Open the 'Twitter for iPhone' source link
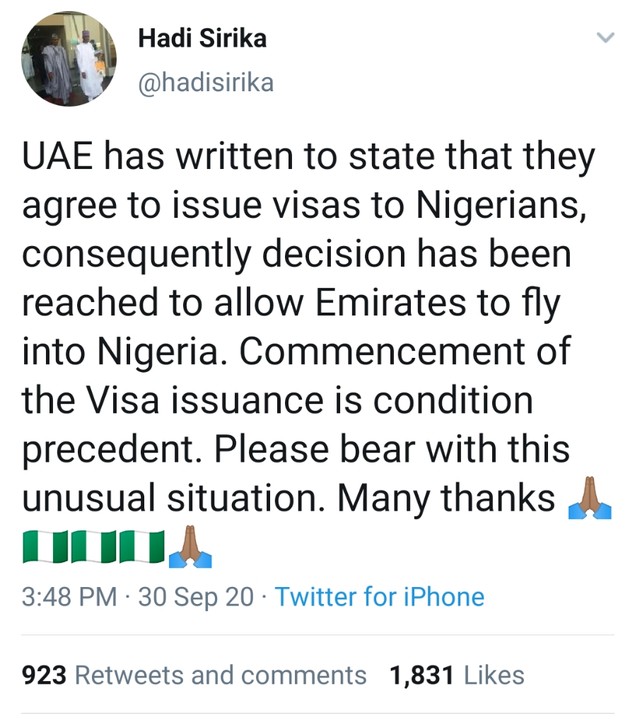The image size is (635, 720). (x=379, y=598)
